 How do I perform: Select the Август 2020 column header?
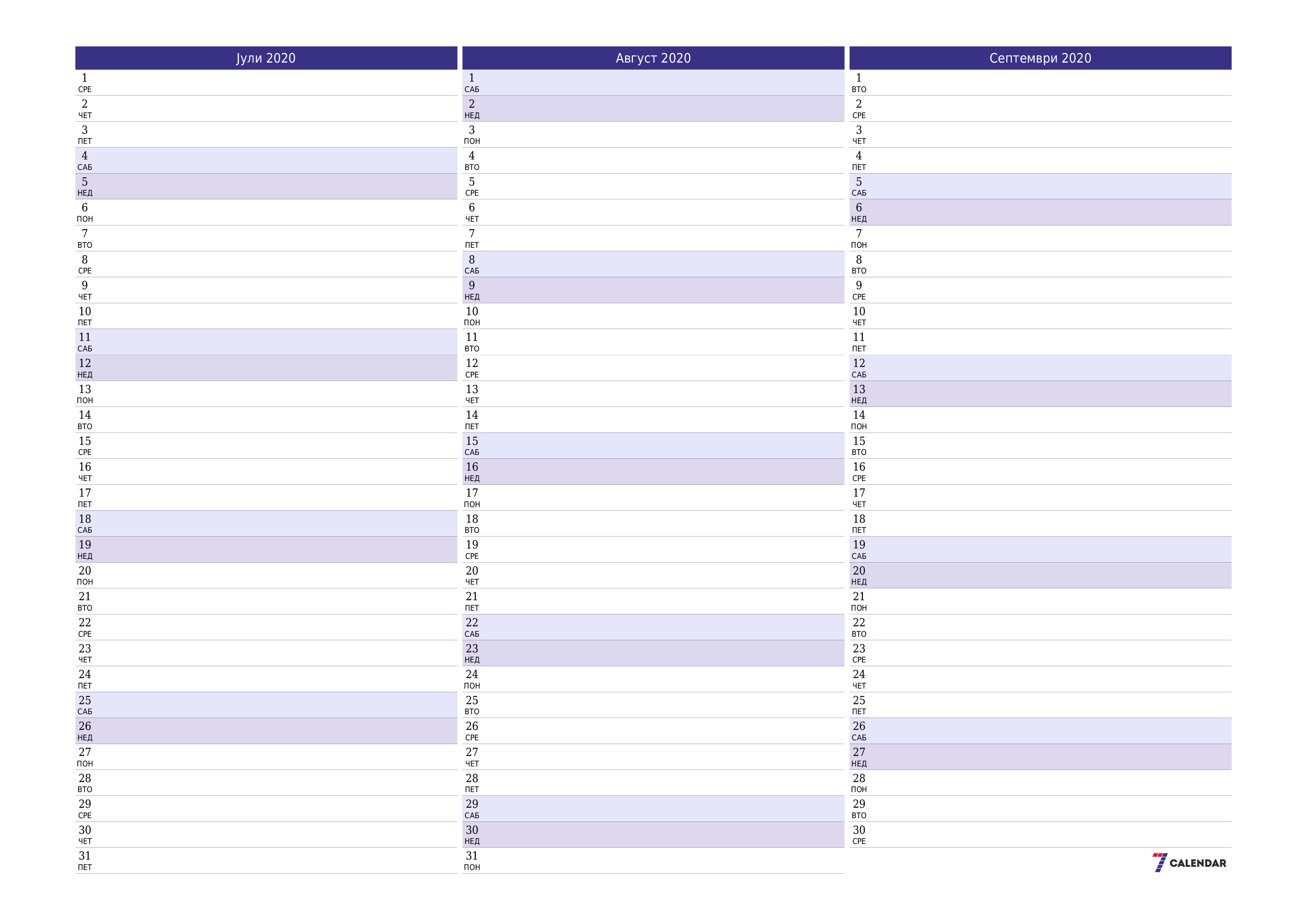(653, 57)
